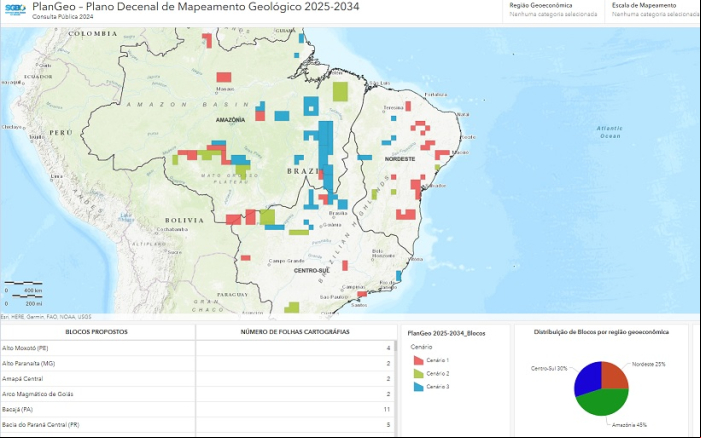Click the PlanGeo 2025-2034_Blocos legend title
Screen dimensions: 701x438
(x=446, y=333)
